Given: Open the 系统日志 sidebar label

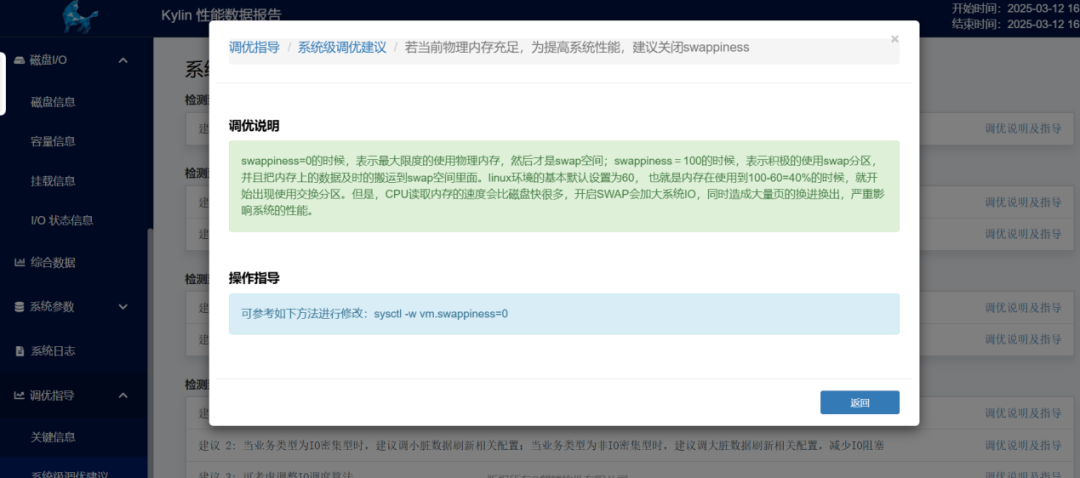Looking at the screenshot, I should [x=53, y=351].
